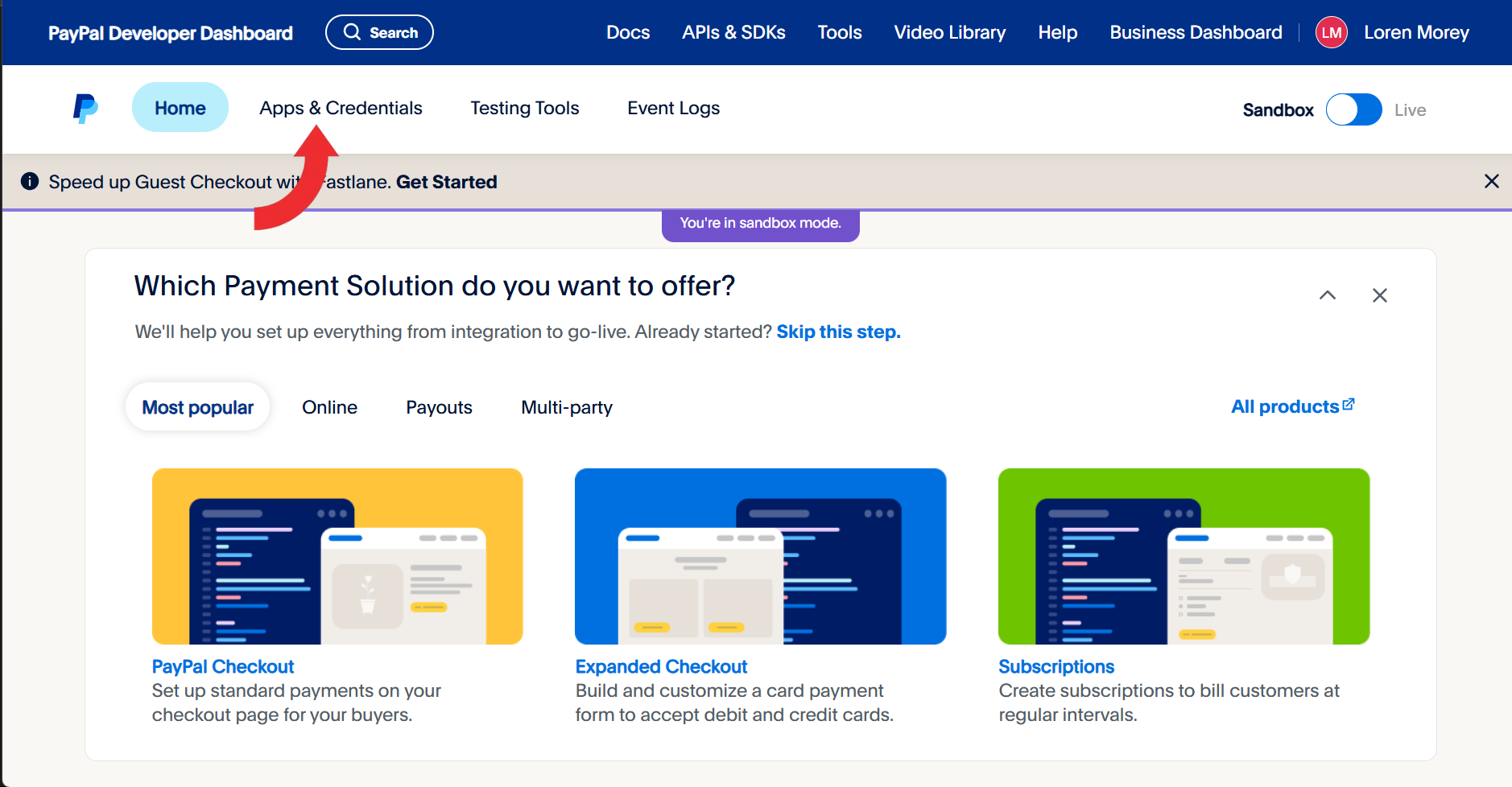Click the info icon in Fastlane banner

pos(30,181)
